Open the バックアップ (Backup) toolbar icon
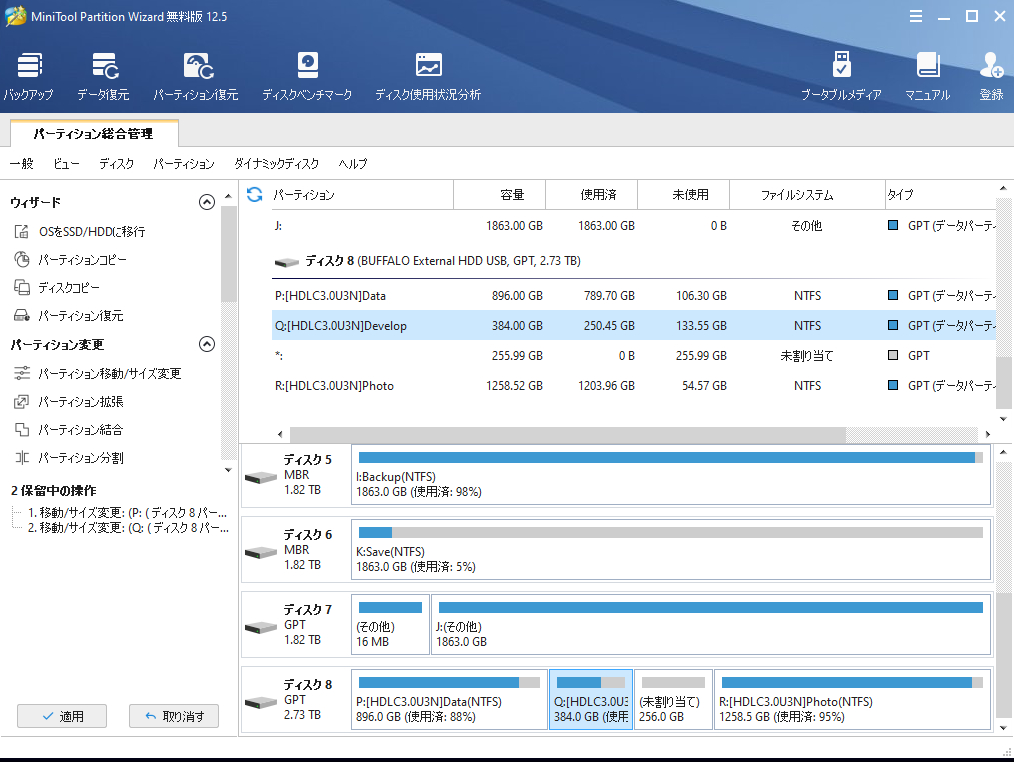This screenshot has height=762, width=1014. point(29,77)
